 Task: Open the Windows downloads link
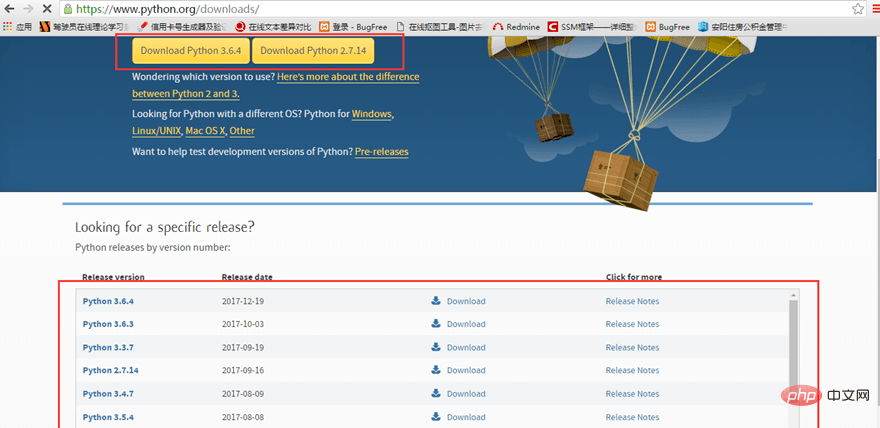coord(372,114)
